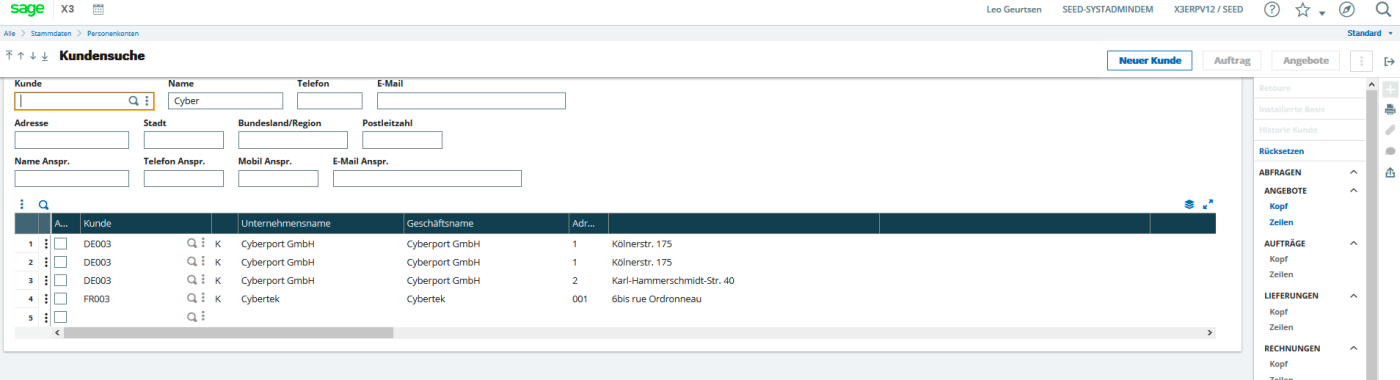The width and height of the screenshot is (1400, 380).
Task: Collapse the ABFRAGEN section
Action: tap(1354, 172)
